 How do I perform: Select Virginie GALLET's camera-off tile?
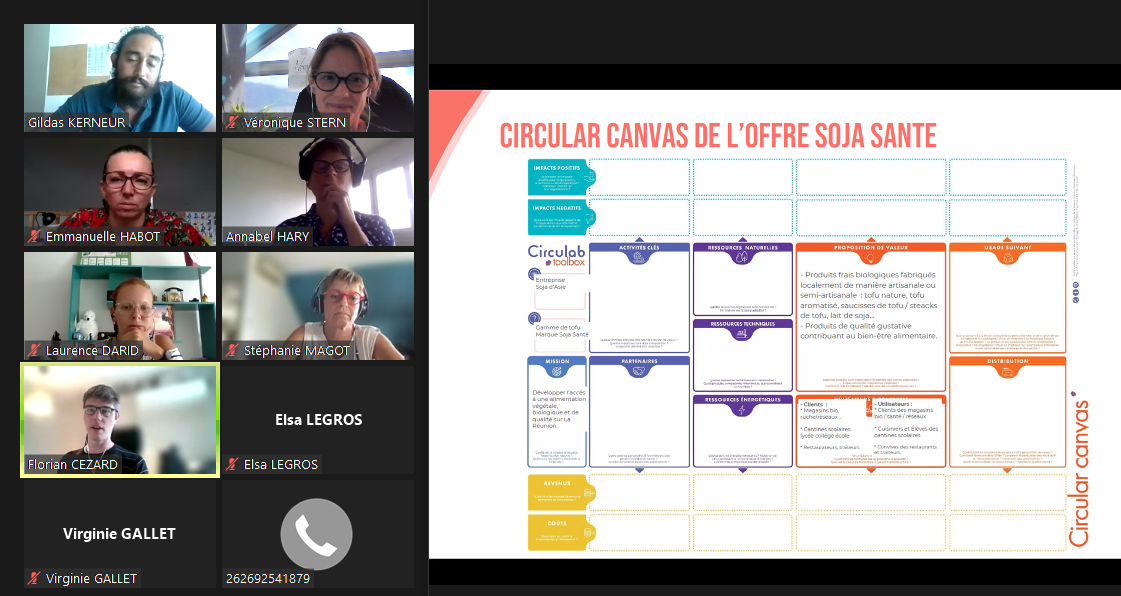click(119, 534)
